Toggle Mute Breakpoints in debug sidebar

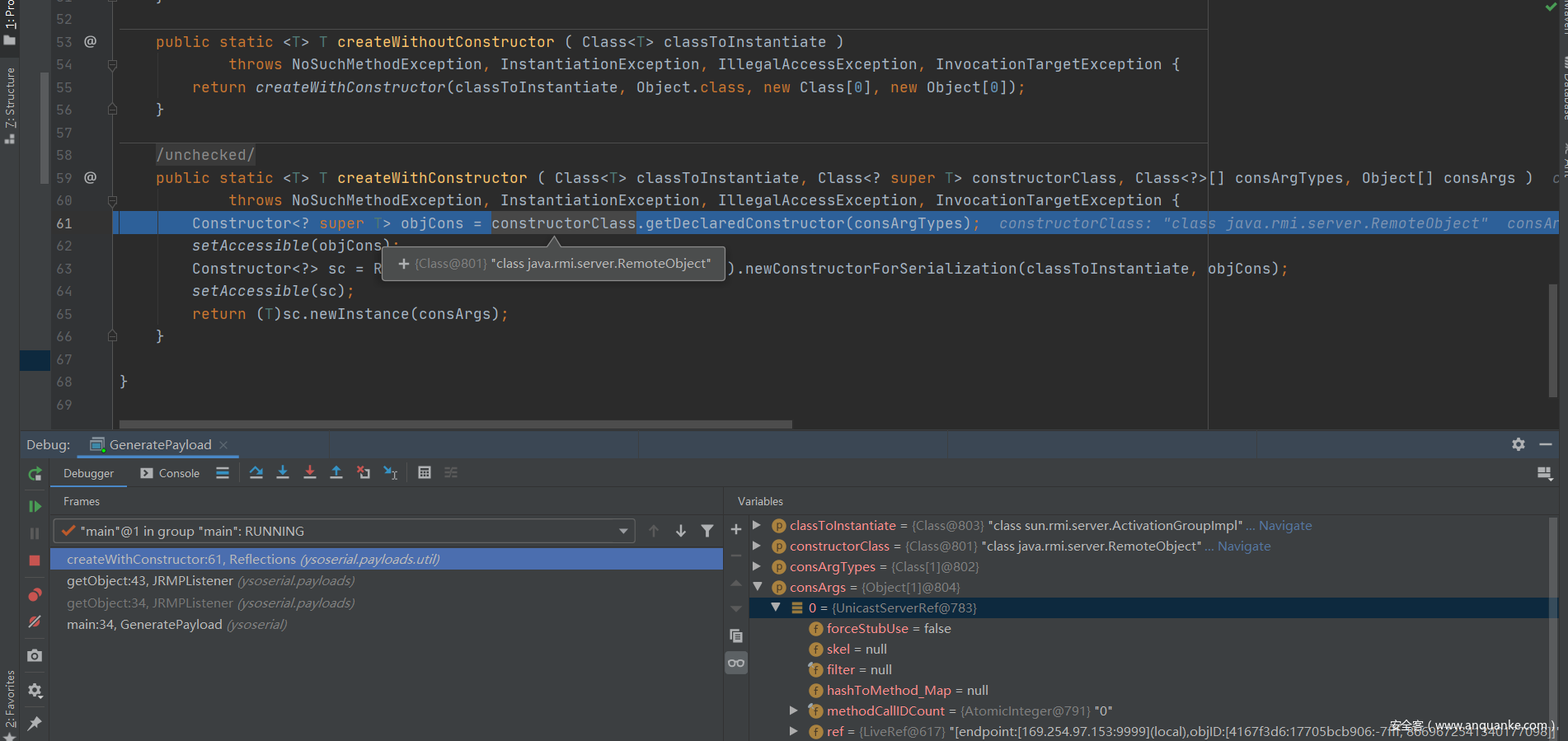[x=35, y=622]
